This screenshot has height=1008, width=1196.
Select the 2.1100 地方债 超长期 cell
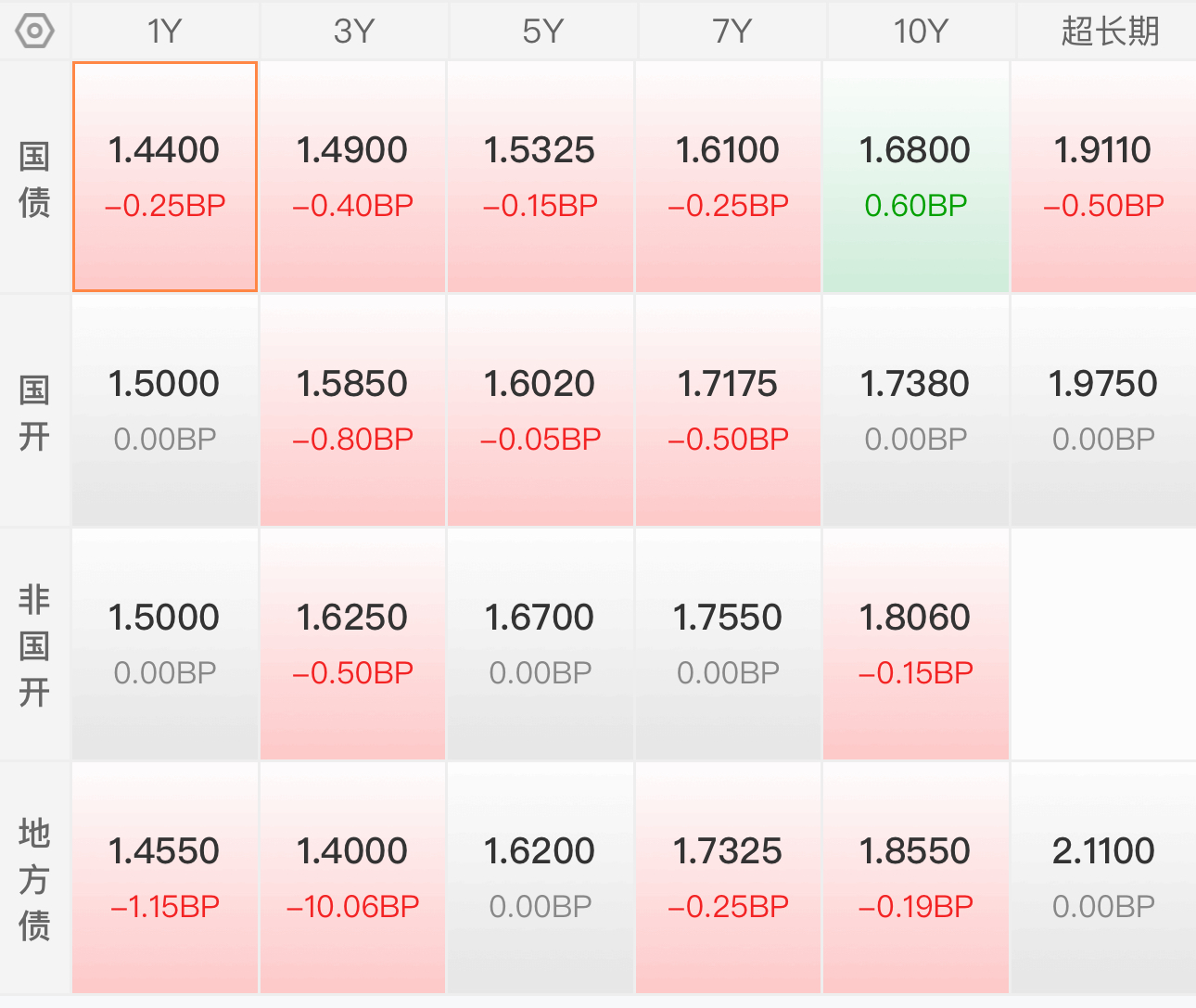point(1103,878)
